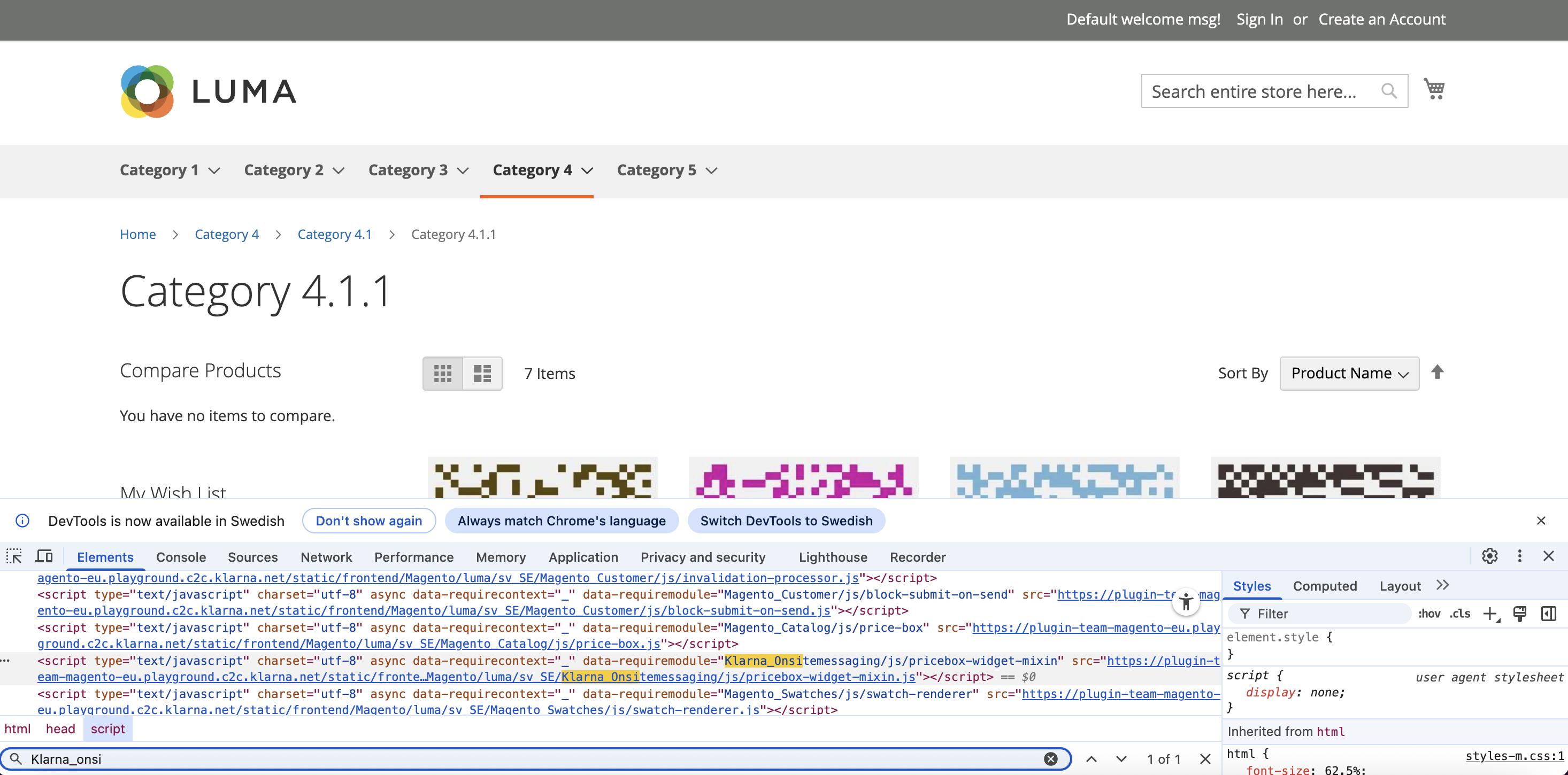Click the Luma logo
The height and width of the screenshot is (775, 1568).
208,91
